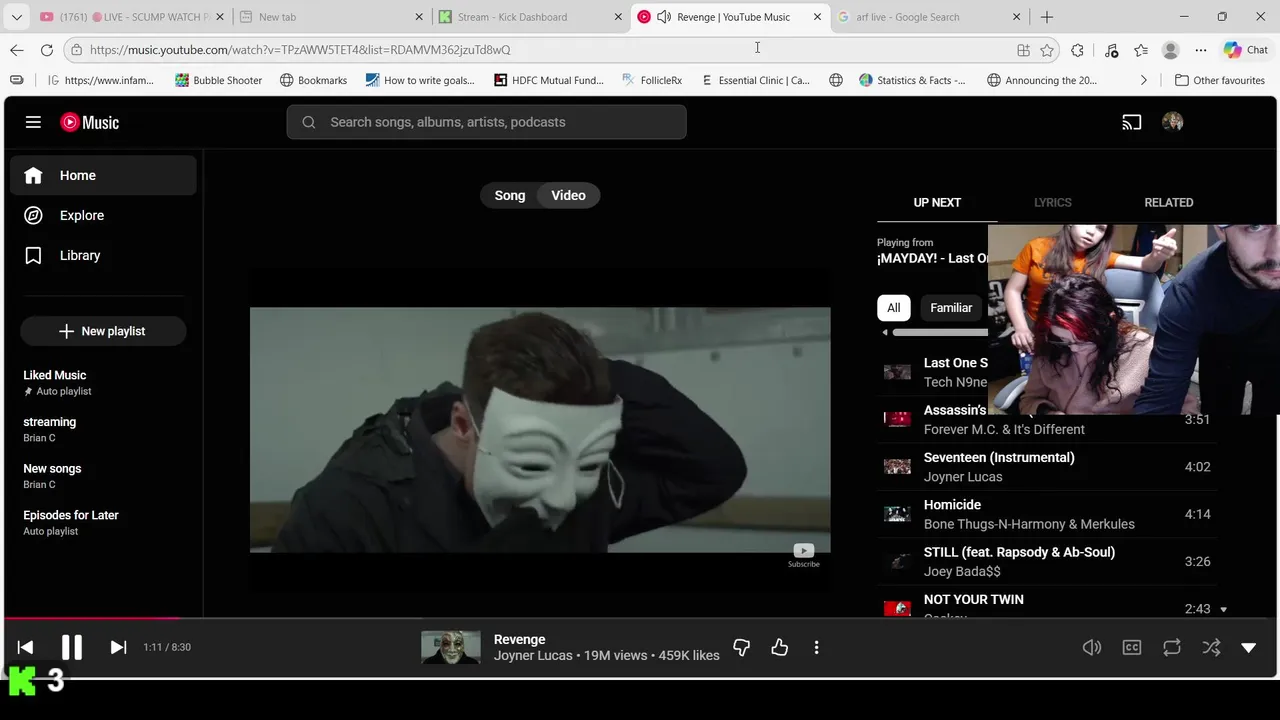Image resolution: width=1280 pixels, height=720 pixels.
Task: Click the Seventeen (Instrumental) thumbnail
Action: 897,467
